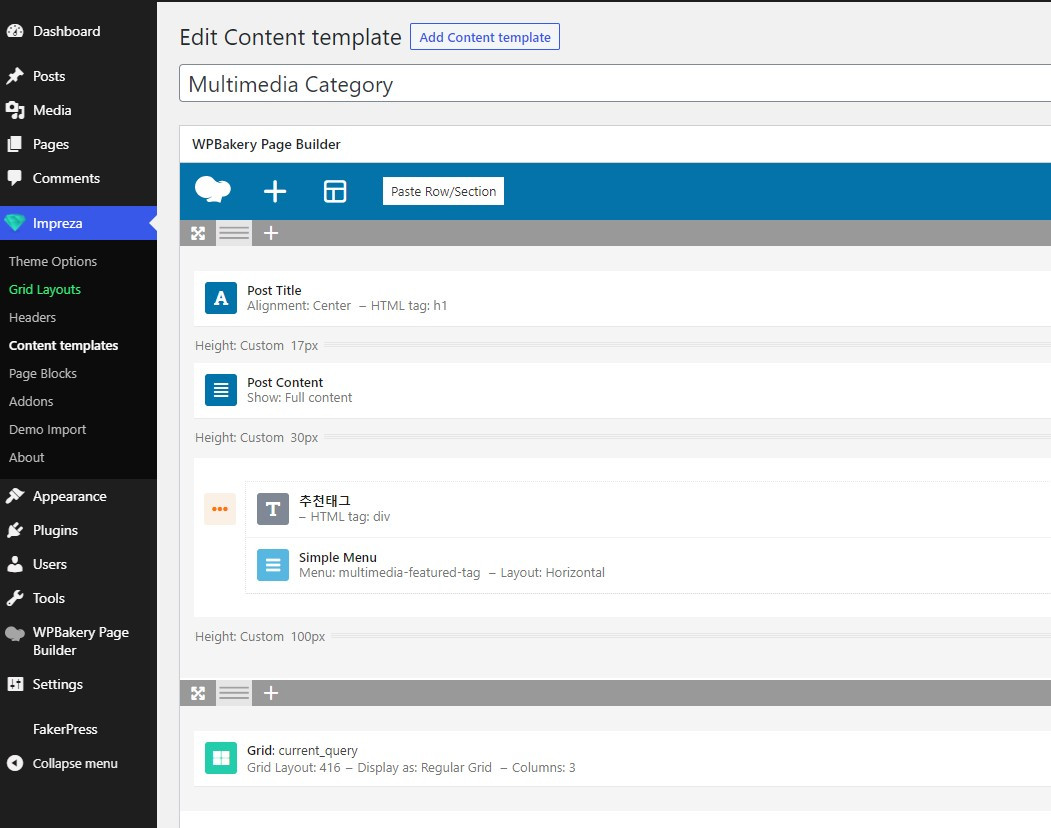Select the Post Title element

pos(622,298)
